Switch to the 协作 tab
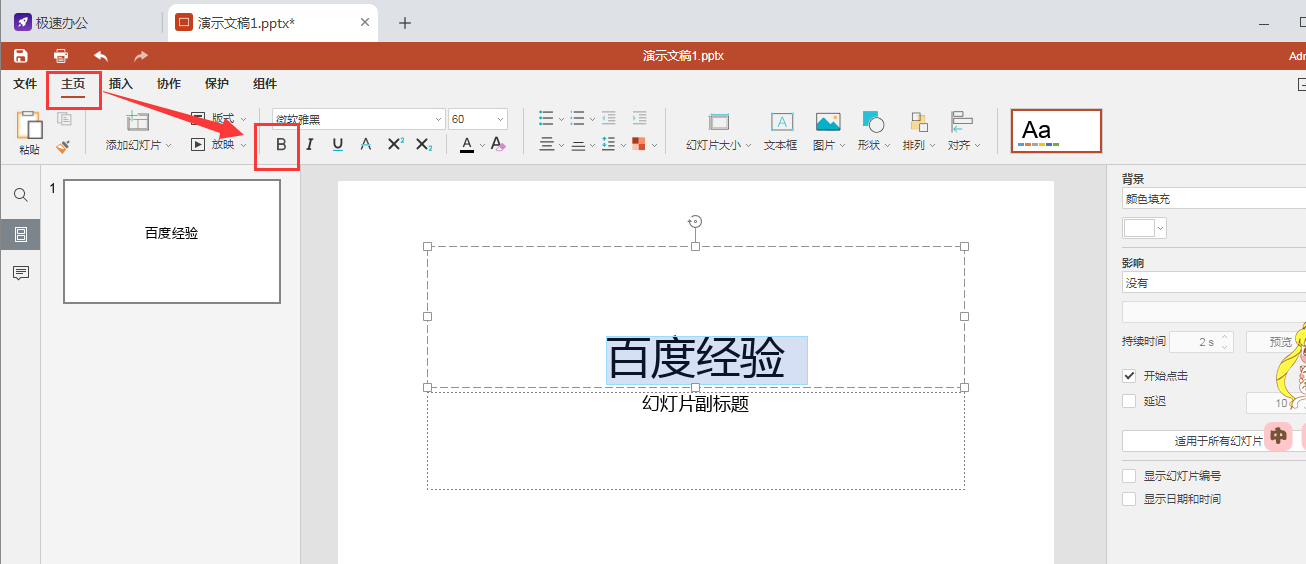1306x564 pixels. click(x=169, y=84)
